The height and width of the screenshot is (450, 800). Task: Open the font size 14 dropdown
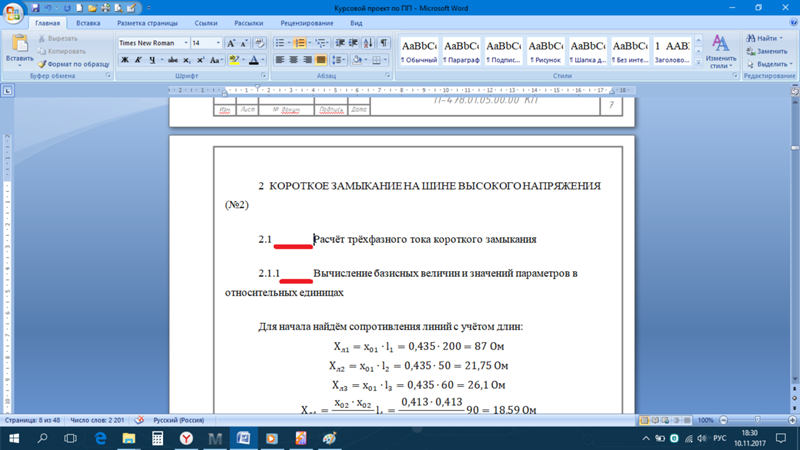tap(218, 43)
